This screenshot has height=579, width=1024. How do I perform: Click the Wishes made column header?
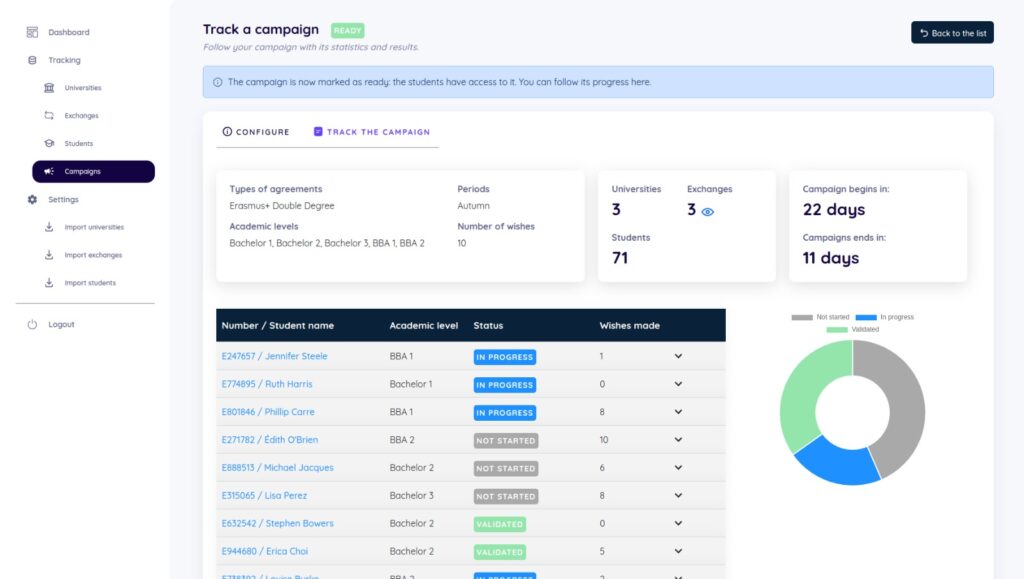630,325
